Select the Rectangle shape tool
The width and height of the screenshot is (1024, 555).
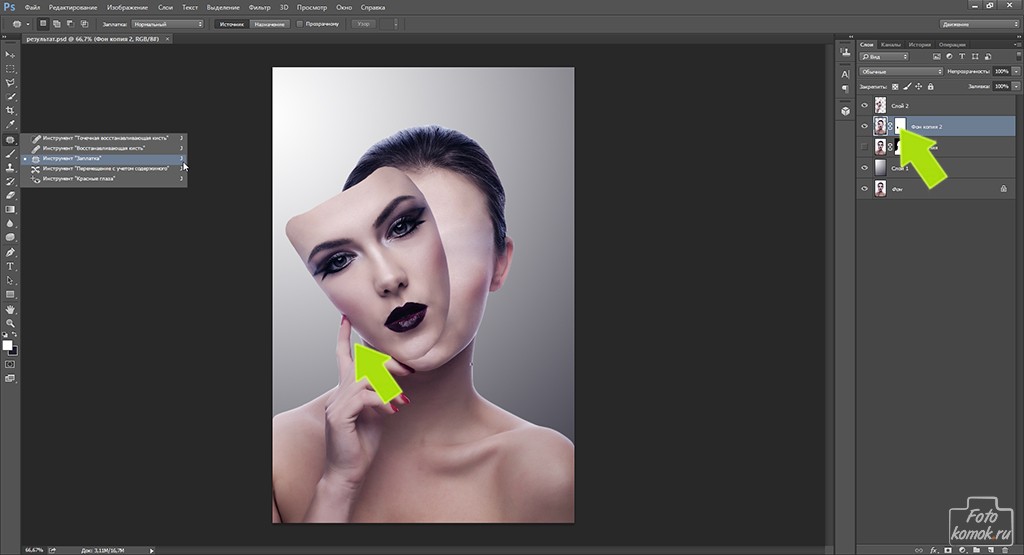coord(10,294)
